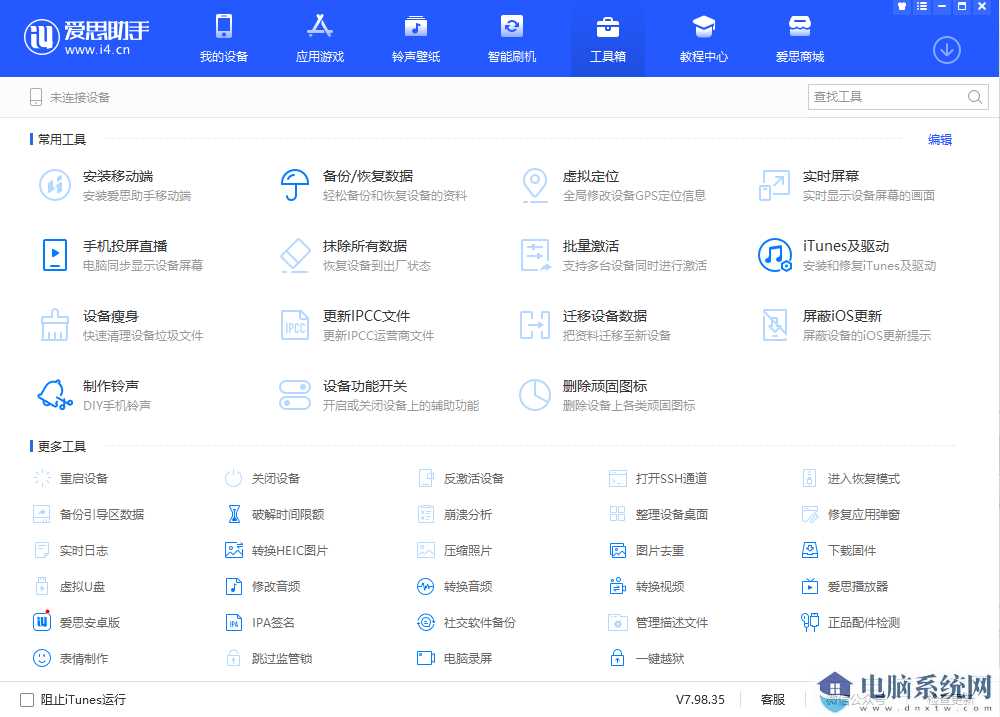Click 转换视频 icon
The image size is (1000, 717).
click(x=618, y=586)
